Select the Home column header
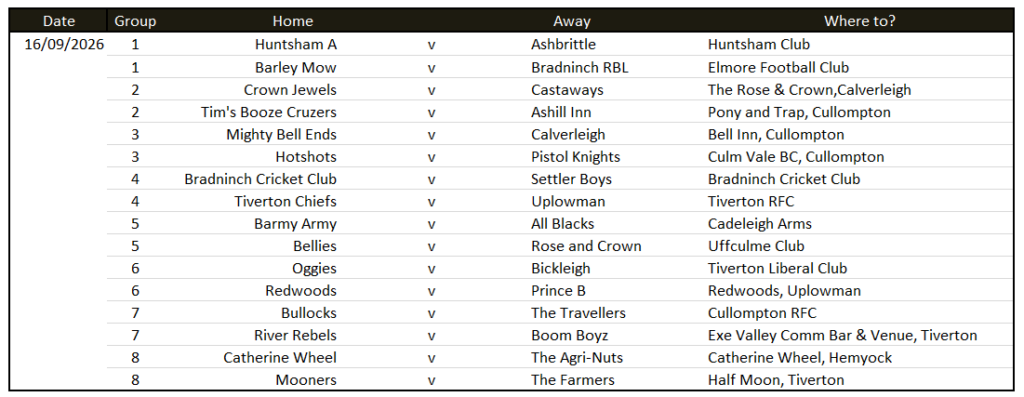This screenshot has height=397, width=1024. [x=293, y=21]
